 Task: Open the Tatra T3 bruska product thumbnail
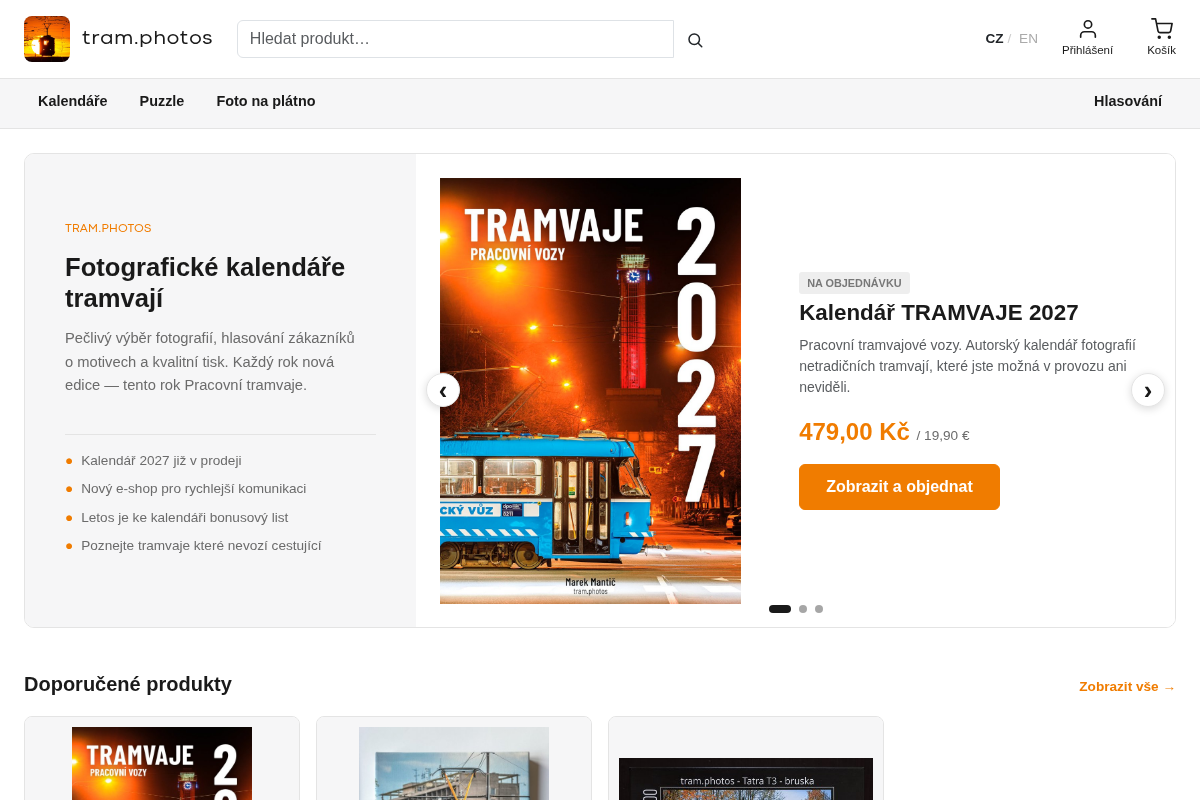pyautogui.click(x=746, y=779)
